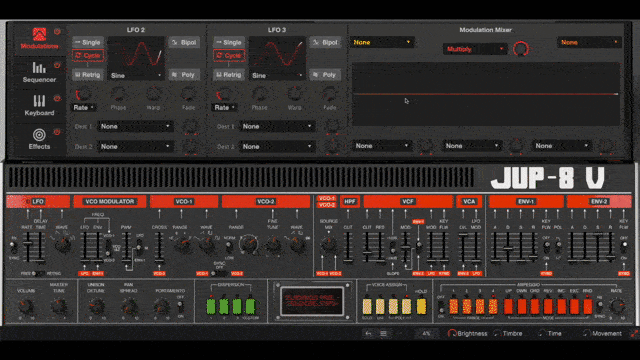The image size is (640, 360).
Task: Click the UNISON DETUNE knob
Action: click(96, 306)
